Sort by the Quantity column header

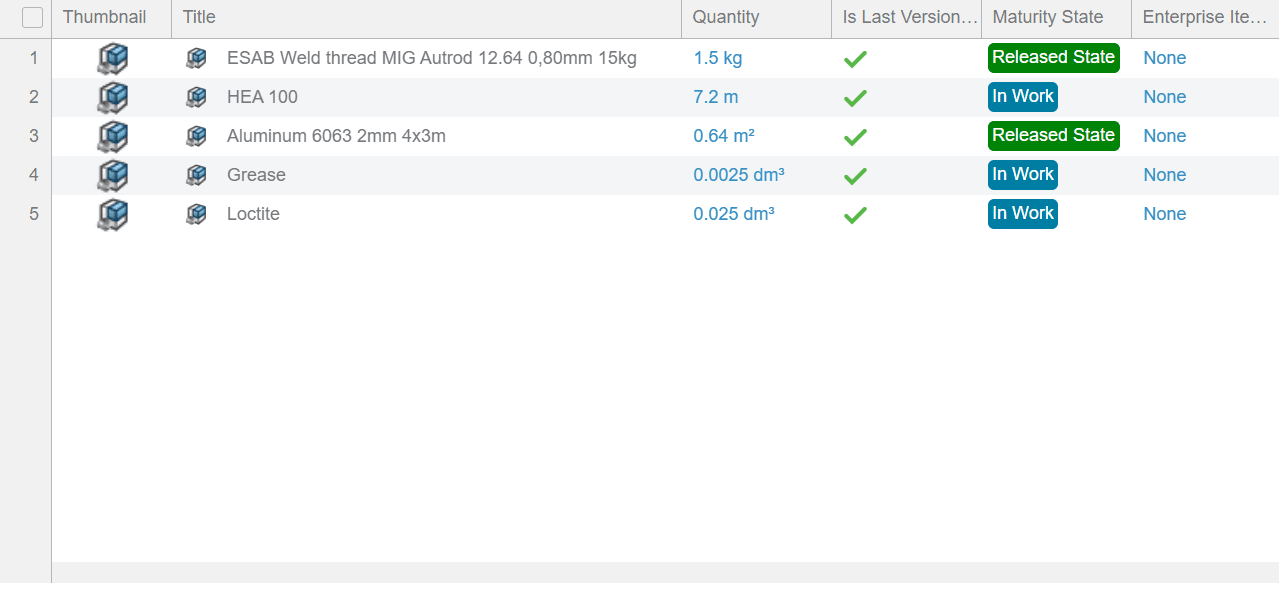pos(725,17)
